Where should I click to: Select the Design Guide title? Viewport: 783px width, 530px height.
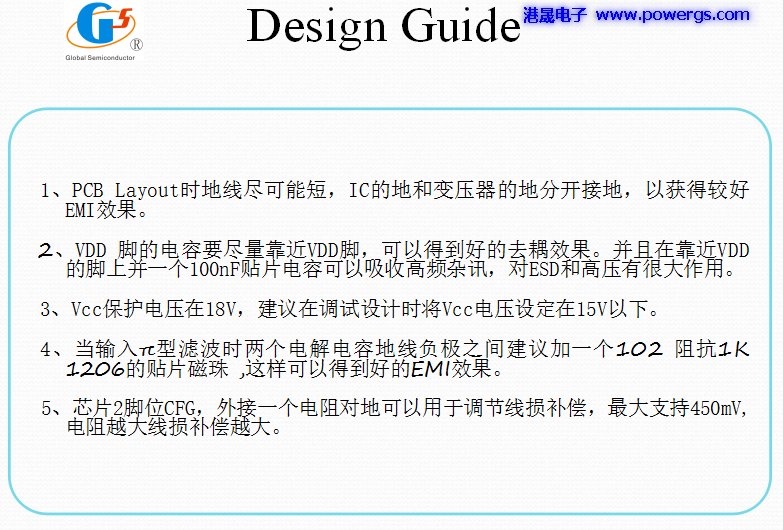pyautogui.click(x=383, y=27)
